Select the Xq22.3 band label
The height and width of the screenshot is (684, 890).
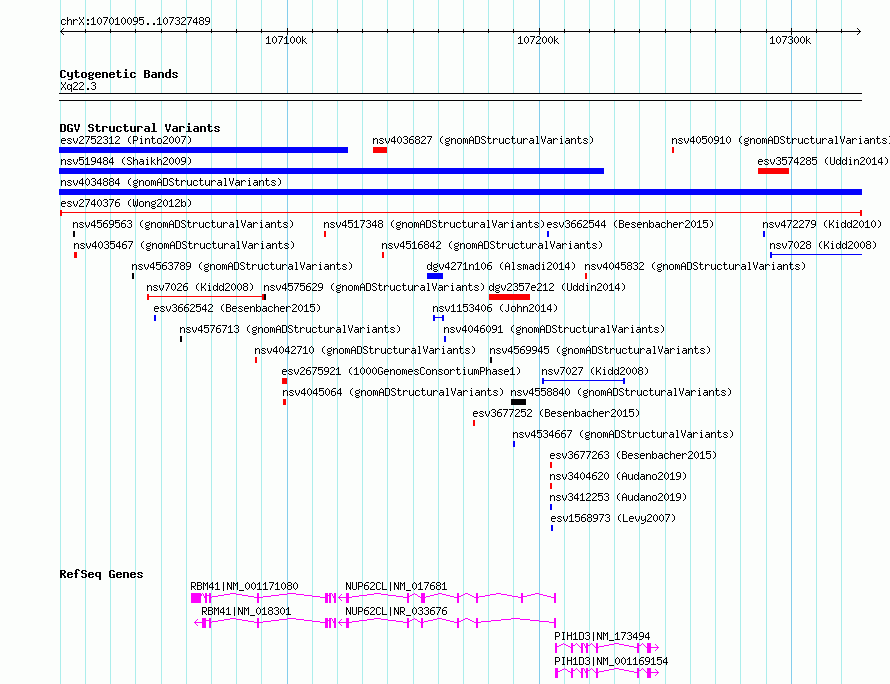tap(78, 86)
